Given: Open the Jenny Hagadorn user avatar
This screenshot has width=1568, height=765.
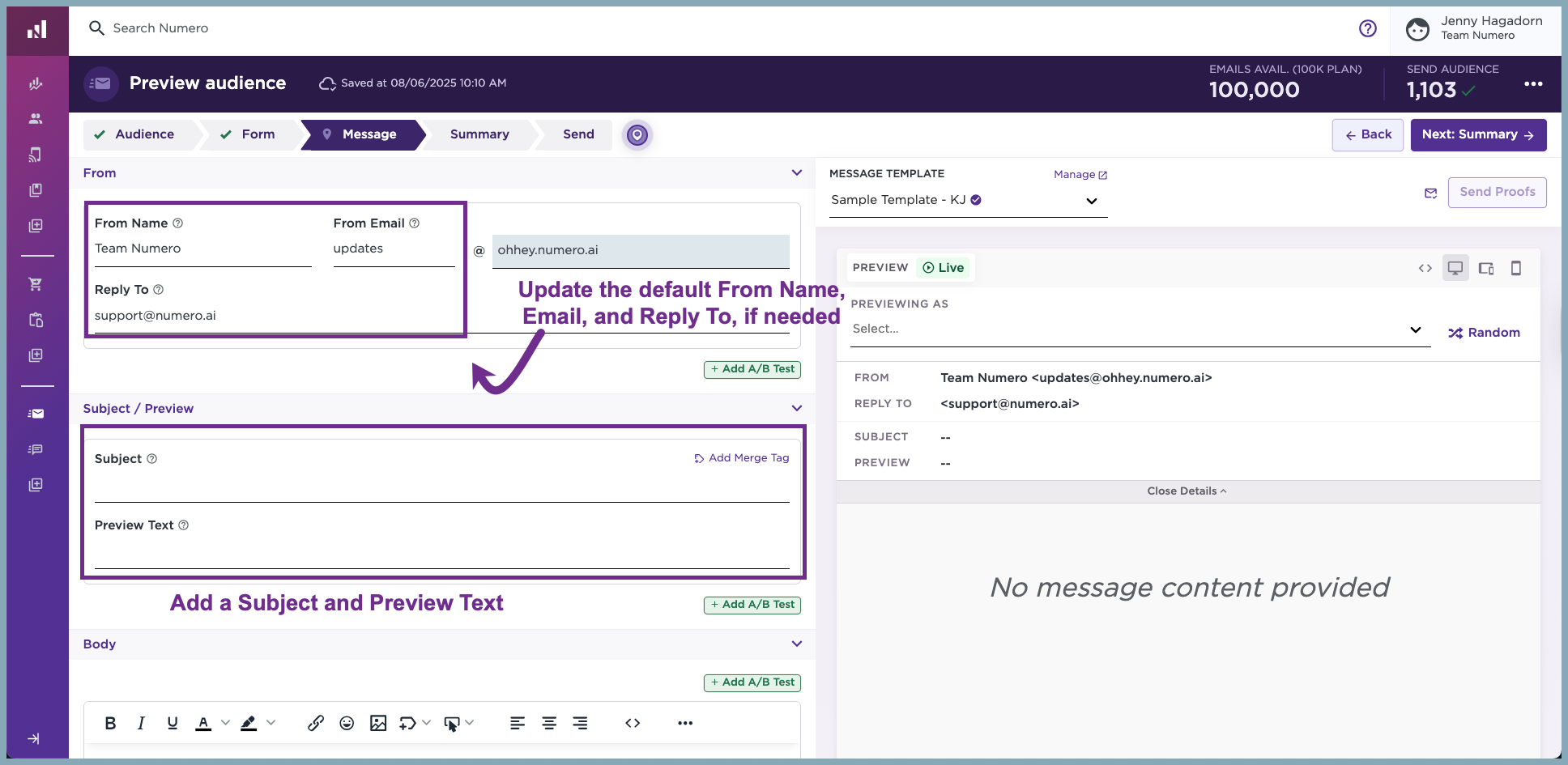Looking at the screenshot, I should (1417, 29).
